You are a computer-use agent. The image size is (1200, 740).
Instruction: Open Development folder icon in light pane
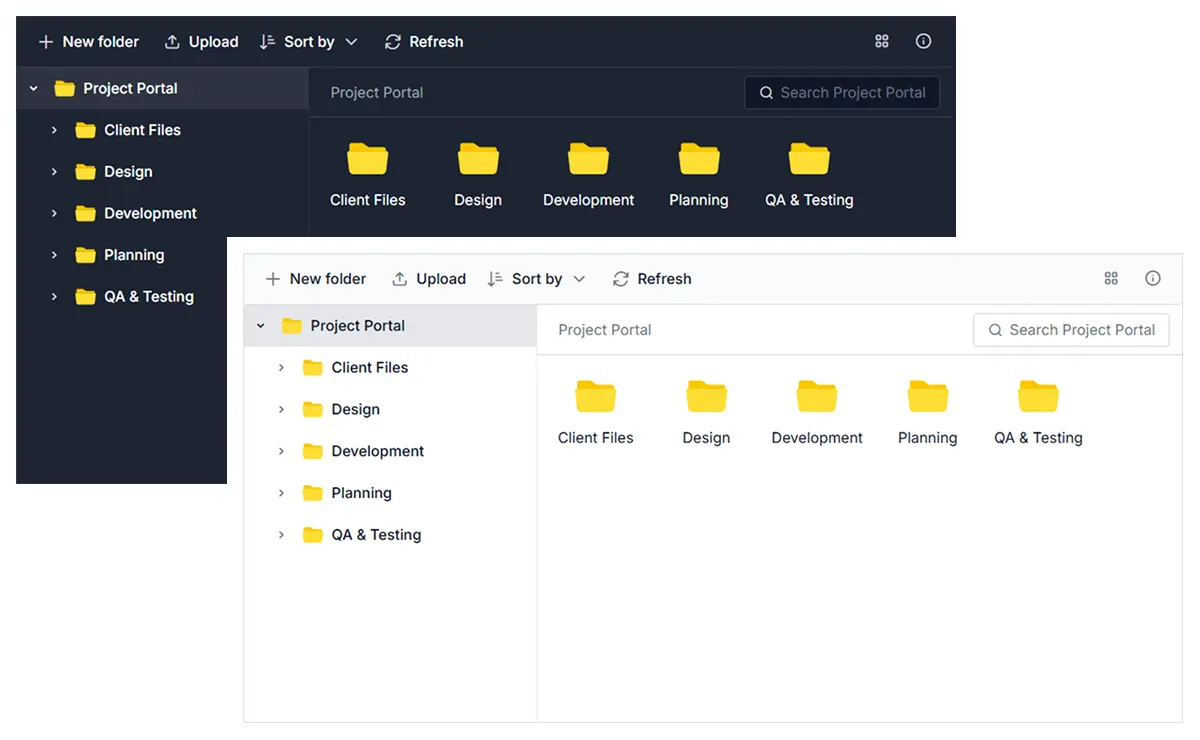(817, 397)
